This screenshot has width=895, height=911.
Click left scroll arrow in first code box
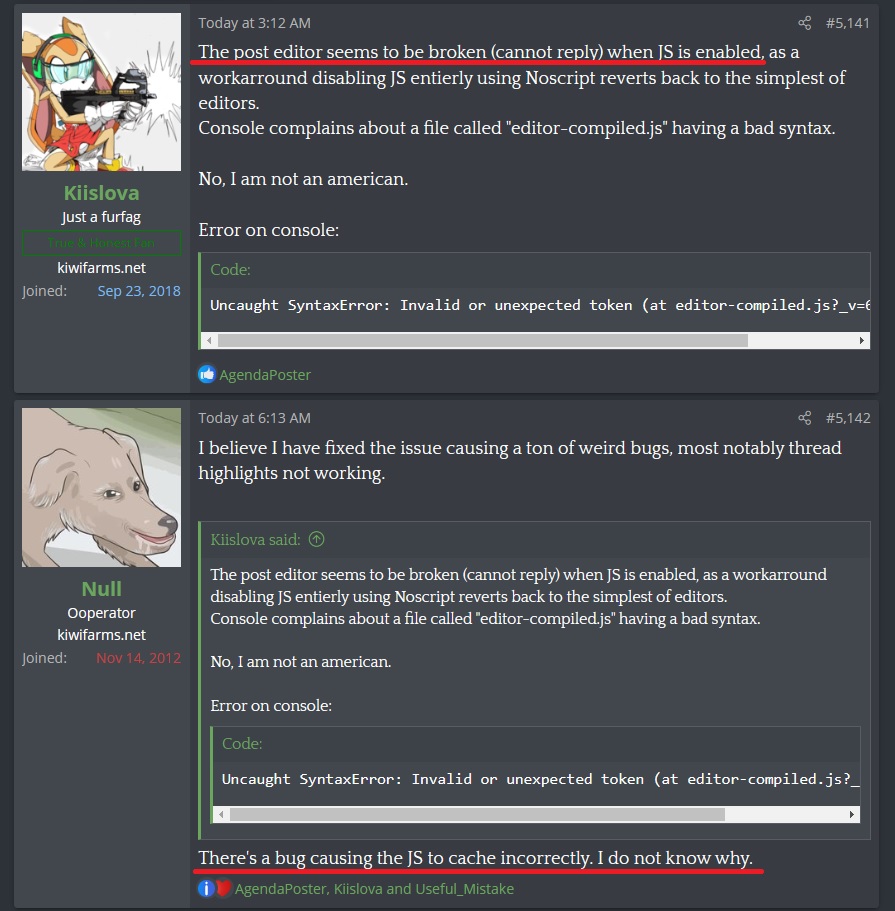pyautogui.click(x=209, y=340)
